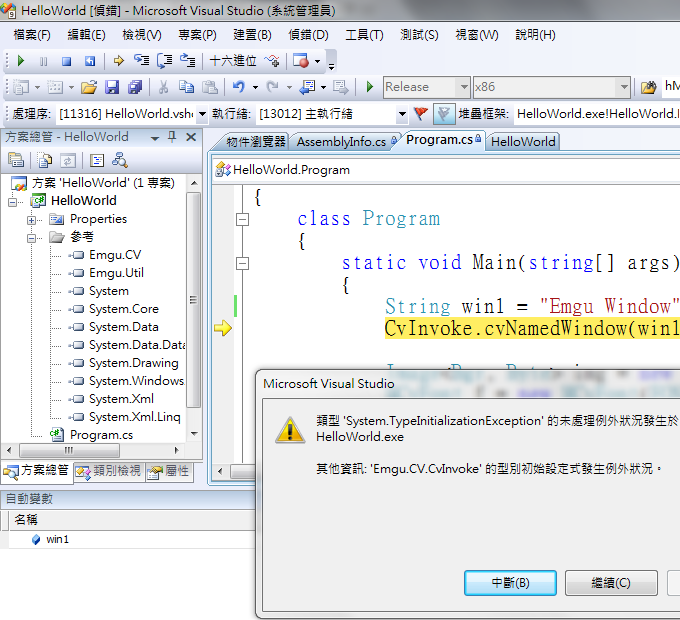Select the System.Drawing reference
Screen dimensions: 680x620
tap(134, 363)
